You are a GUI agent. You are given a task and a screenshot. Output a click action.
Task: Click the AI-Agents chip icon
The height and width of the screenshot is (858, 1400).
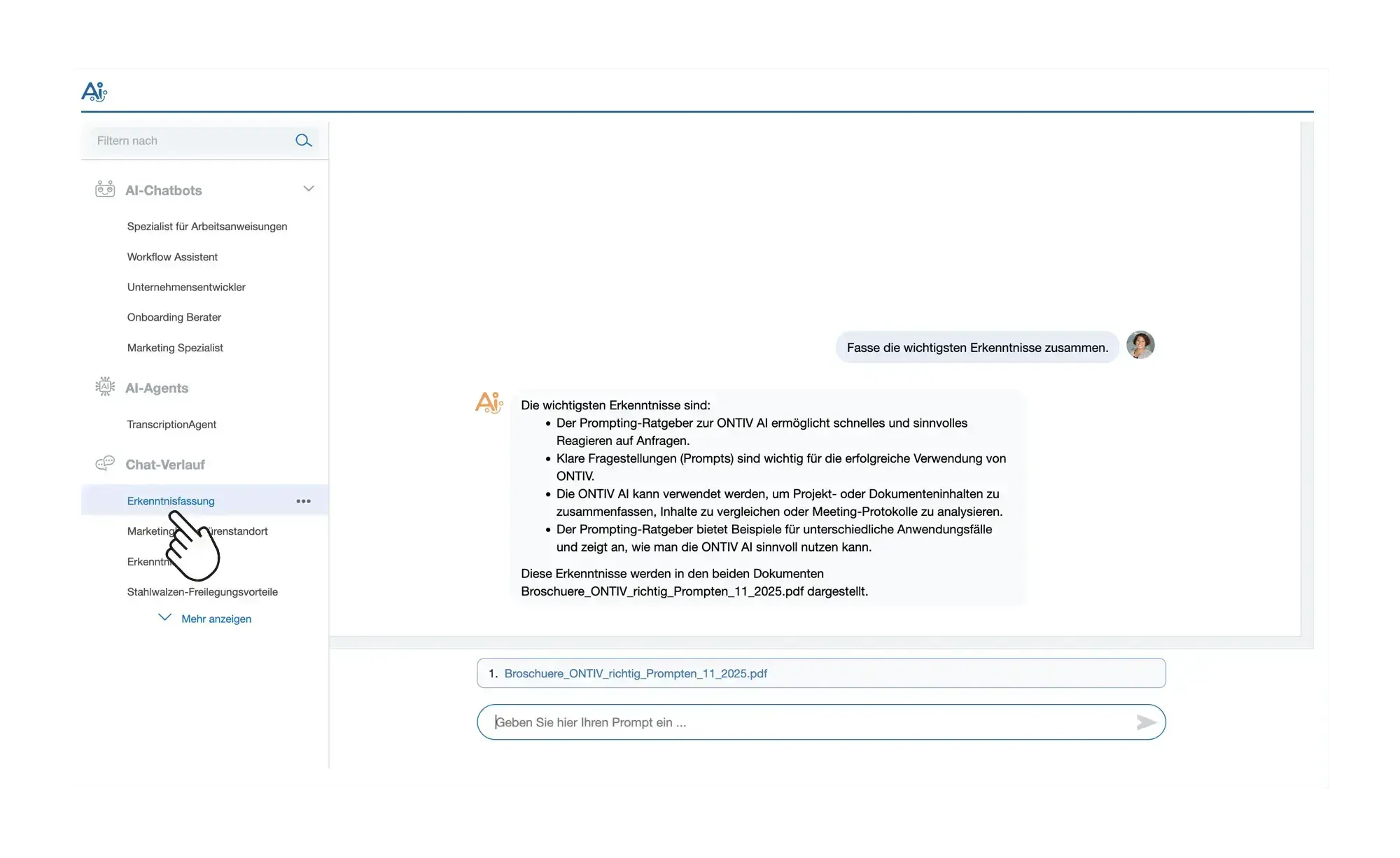[105, 387]
